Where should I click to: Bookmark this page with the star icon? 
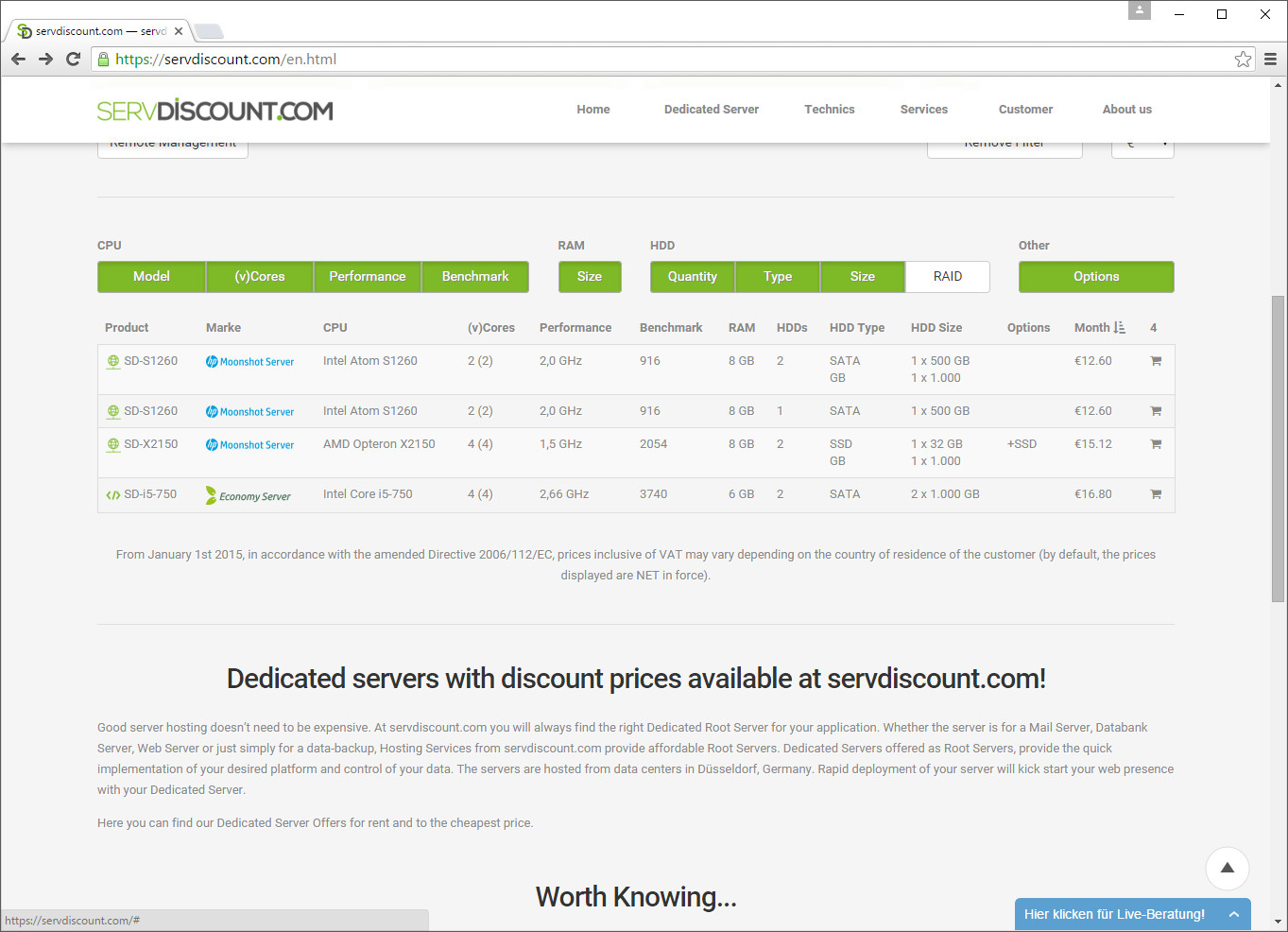[1243, 60]
